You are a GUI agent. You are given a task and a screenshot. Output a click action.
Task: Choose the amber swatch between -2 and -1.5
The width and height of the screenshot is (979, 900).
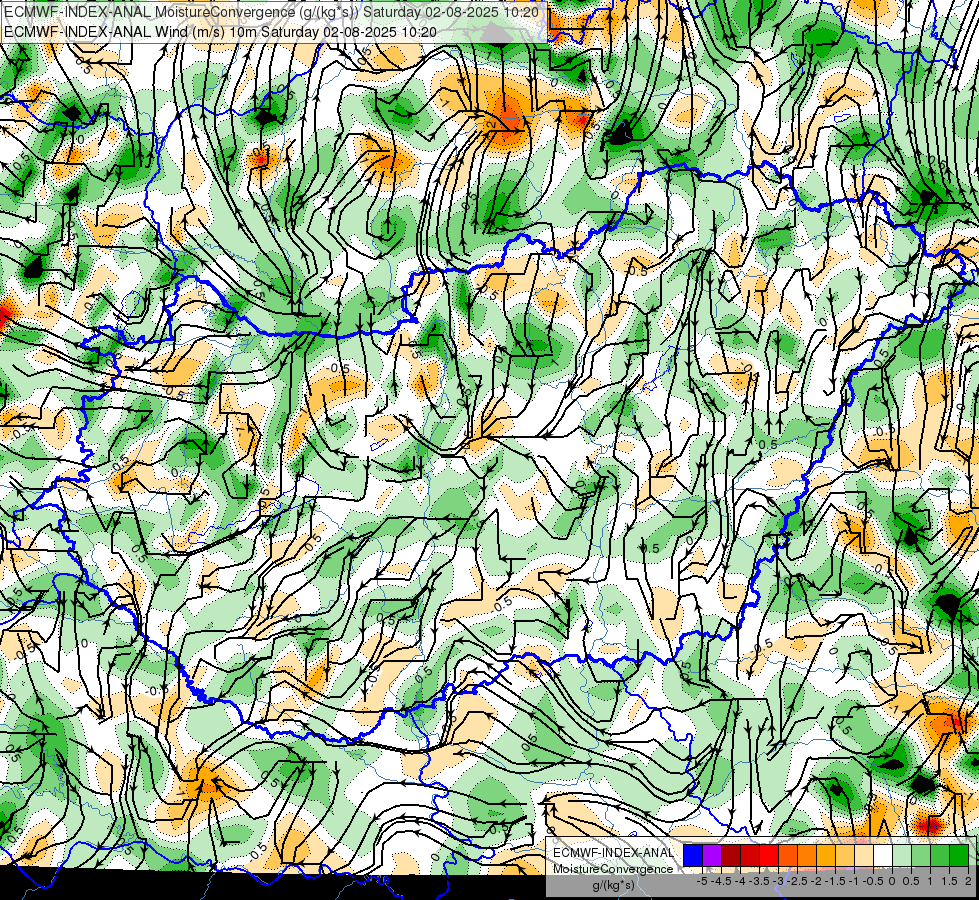pyautogui.click(x=826, y=855)
